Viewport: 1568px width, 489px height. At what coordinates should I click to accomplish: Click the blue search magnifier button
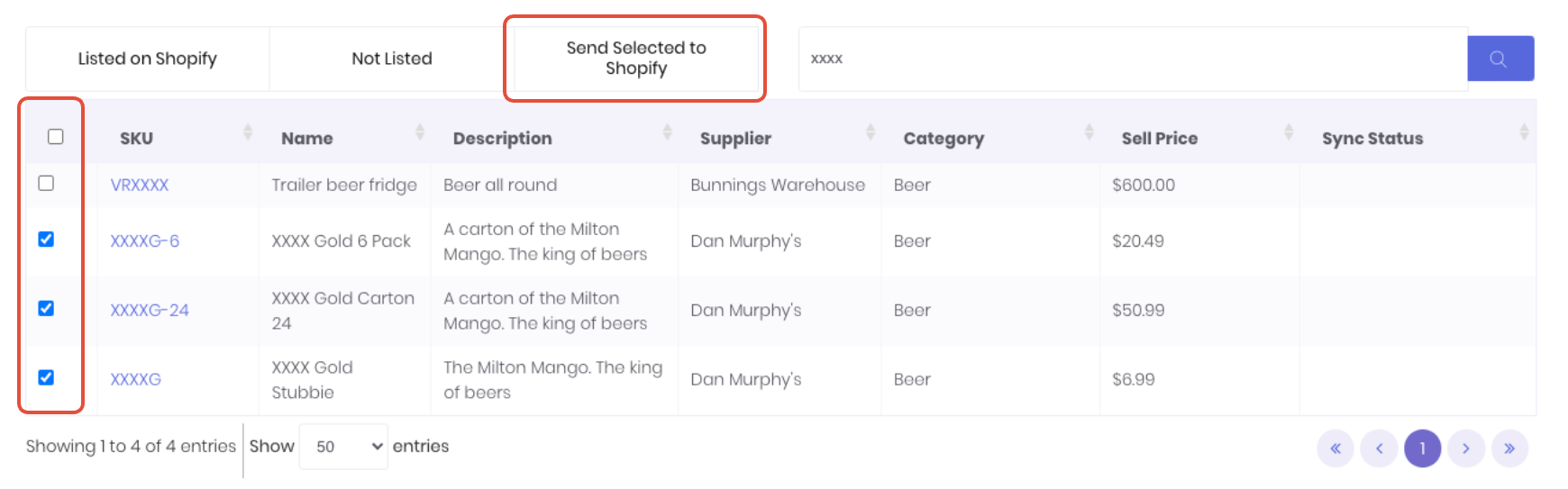coord(1500,59)
